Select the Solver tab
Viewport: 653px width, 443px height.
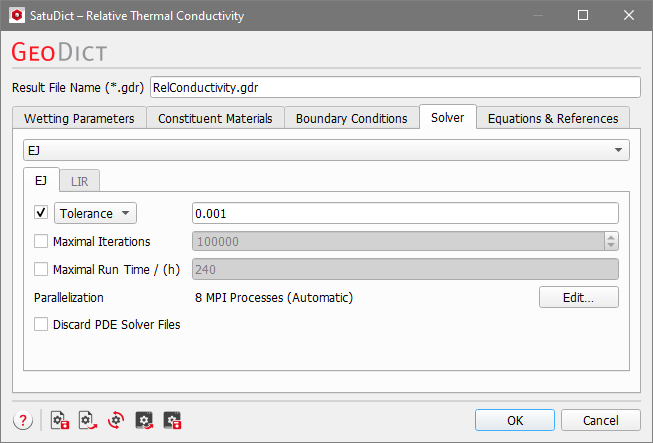coord(448,117)
